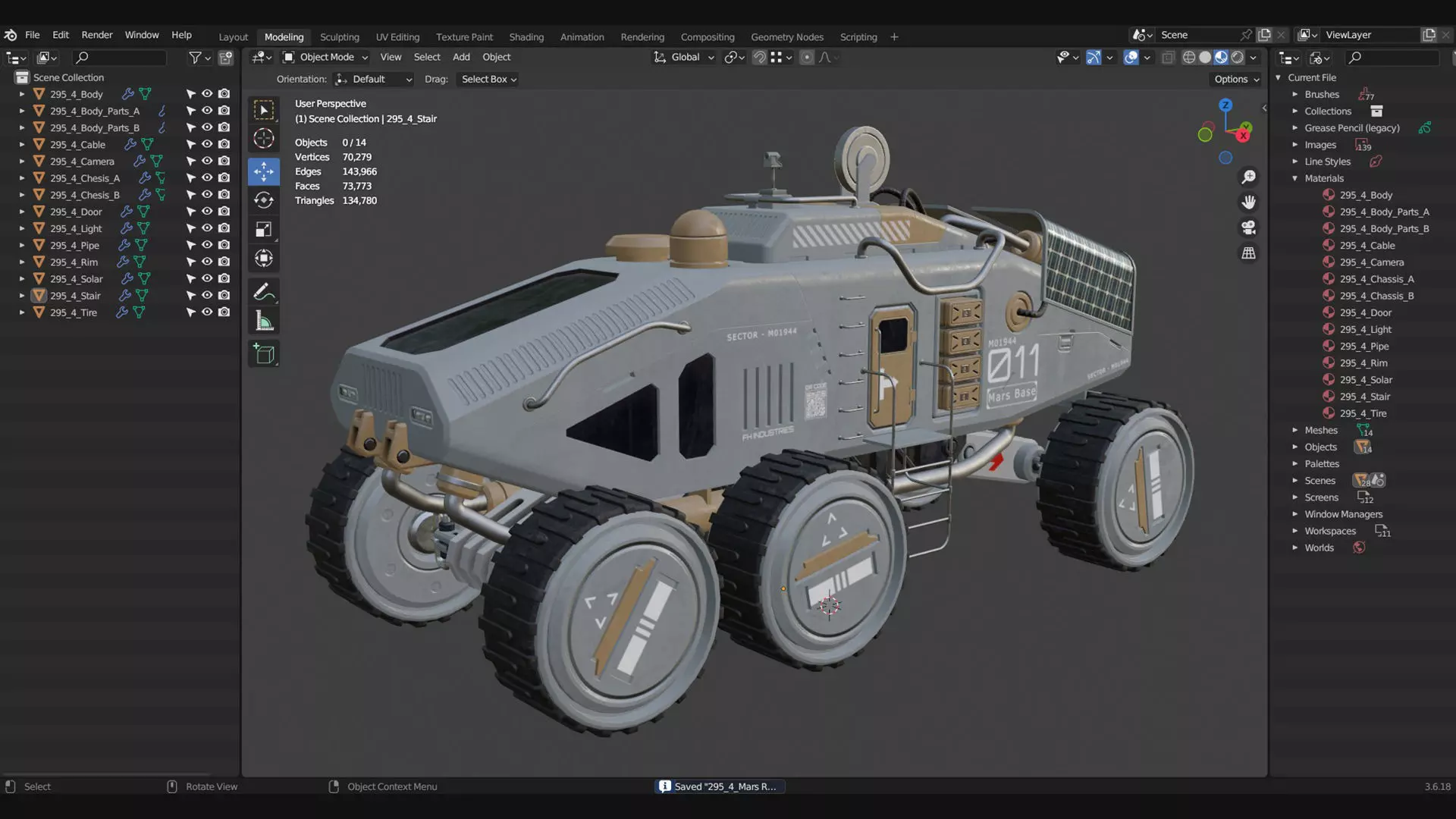Collapse the Materials list in data browser
This screenshot has width=1456, height=819.
(x=1295, y=178)
